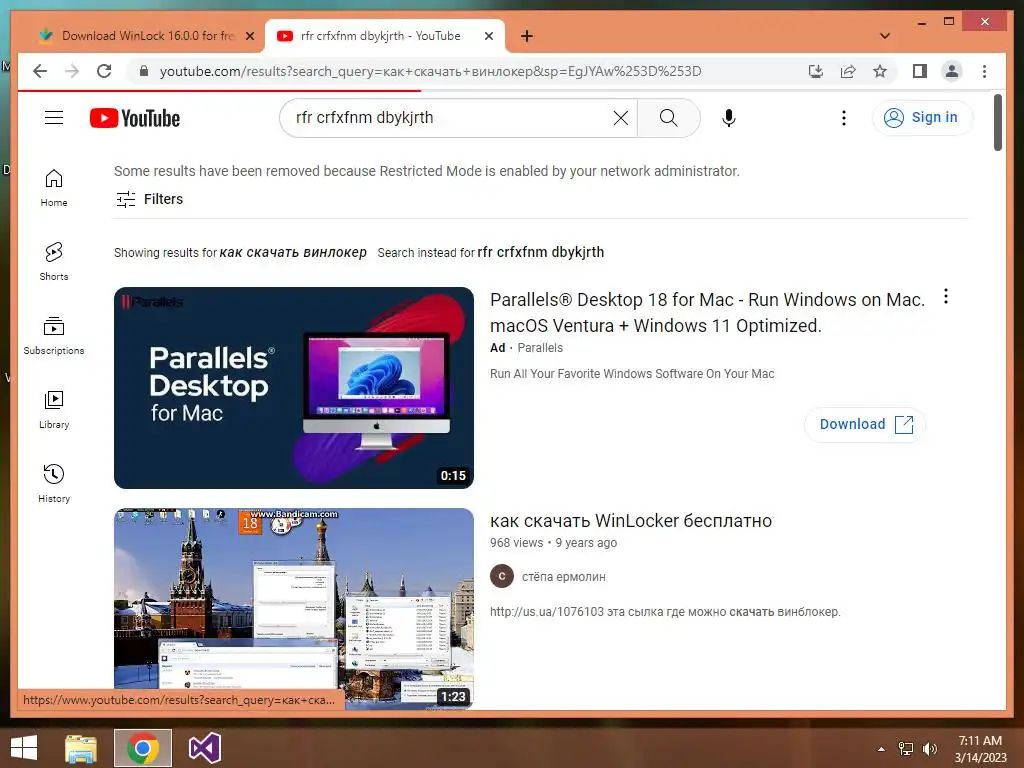
Task: Close the Download WinLock tab
Action: pos(249,36)
